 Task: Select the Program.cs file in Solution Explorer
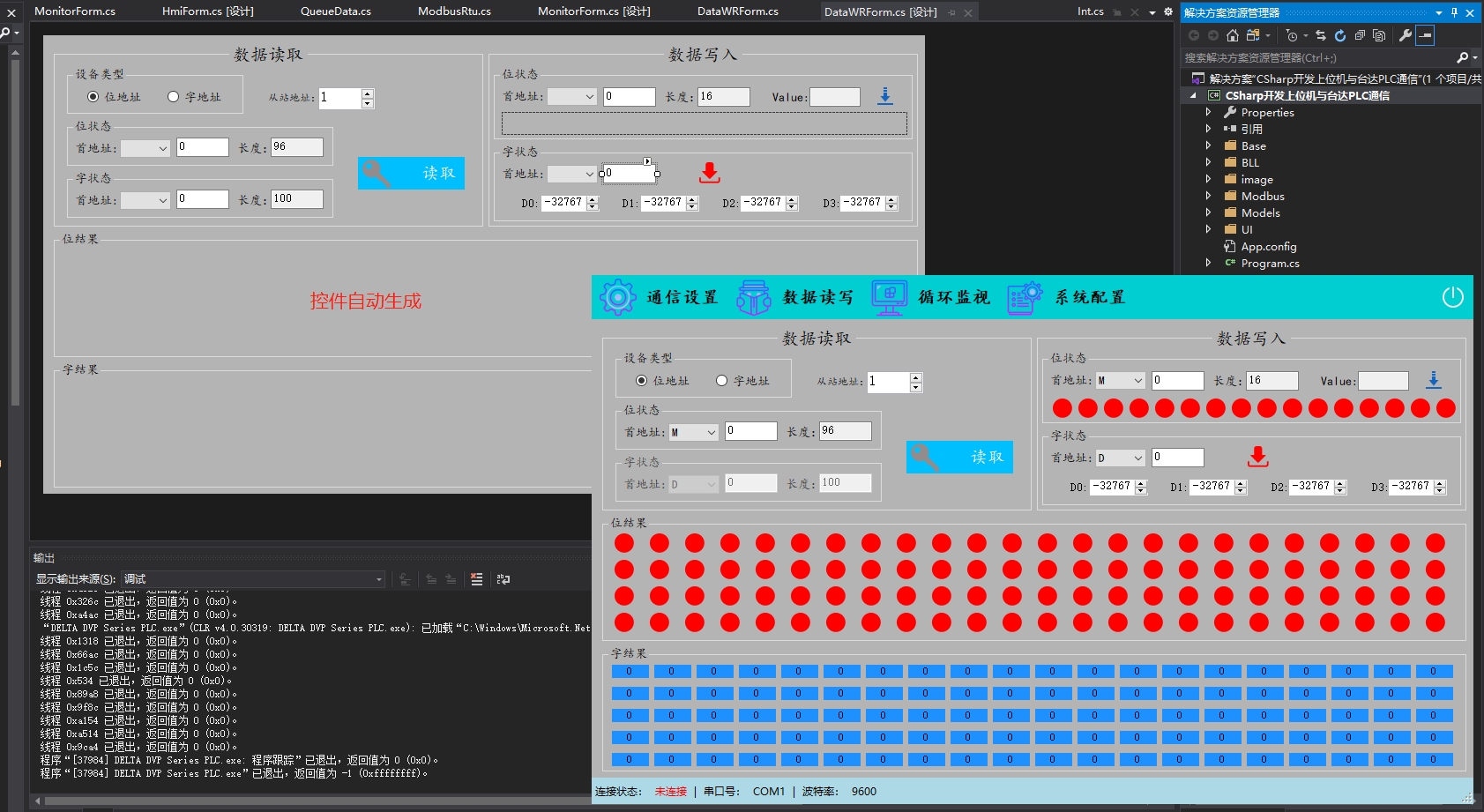[x=1270, y=264]
